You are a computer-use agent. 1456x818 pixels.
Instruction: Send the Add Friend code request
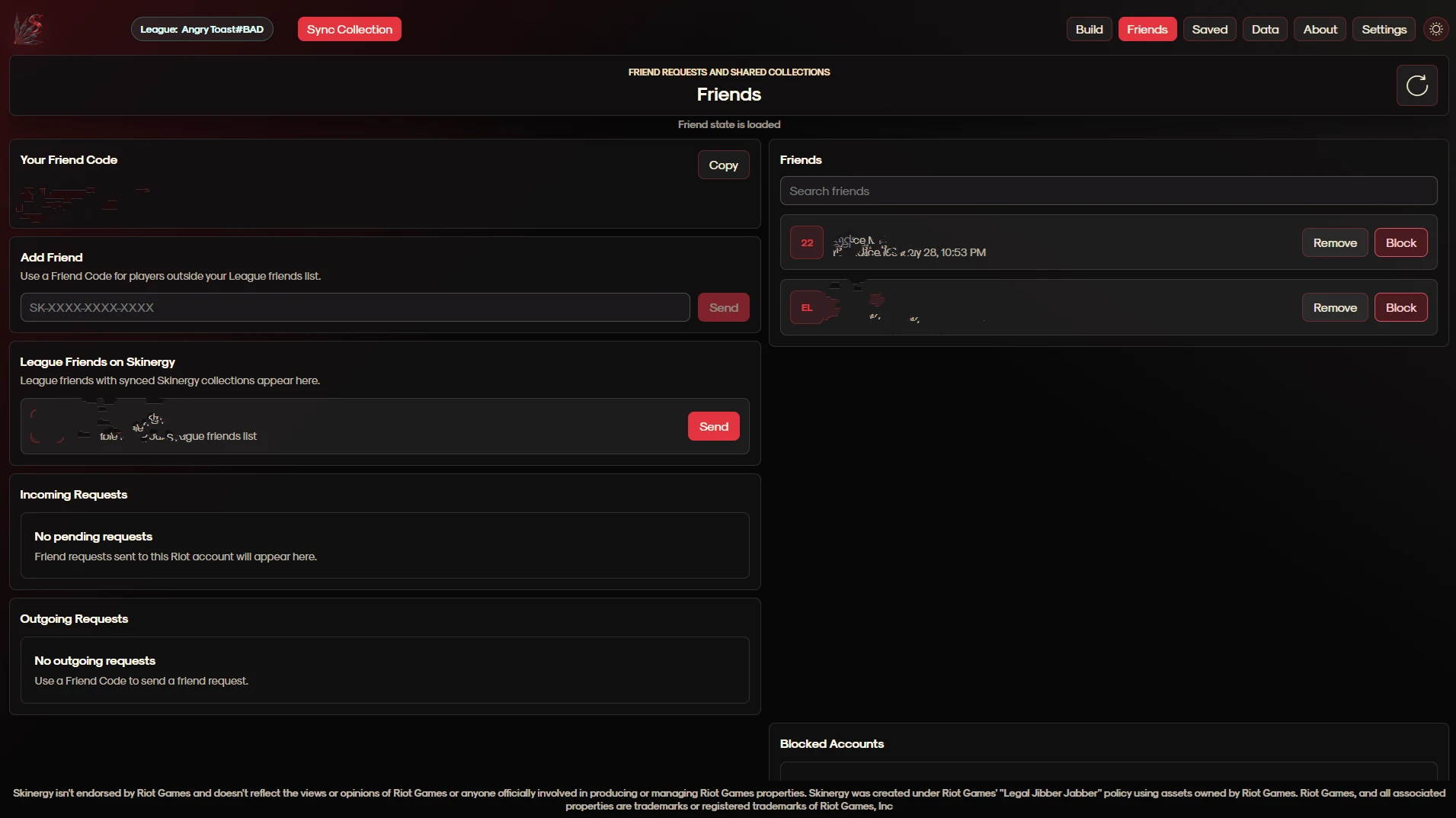724,307
